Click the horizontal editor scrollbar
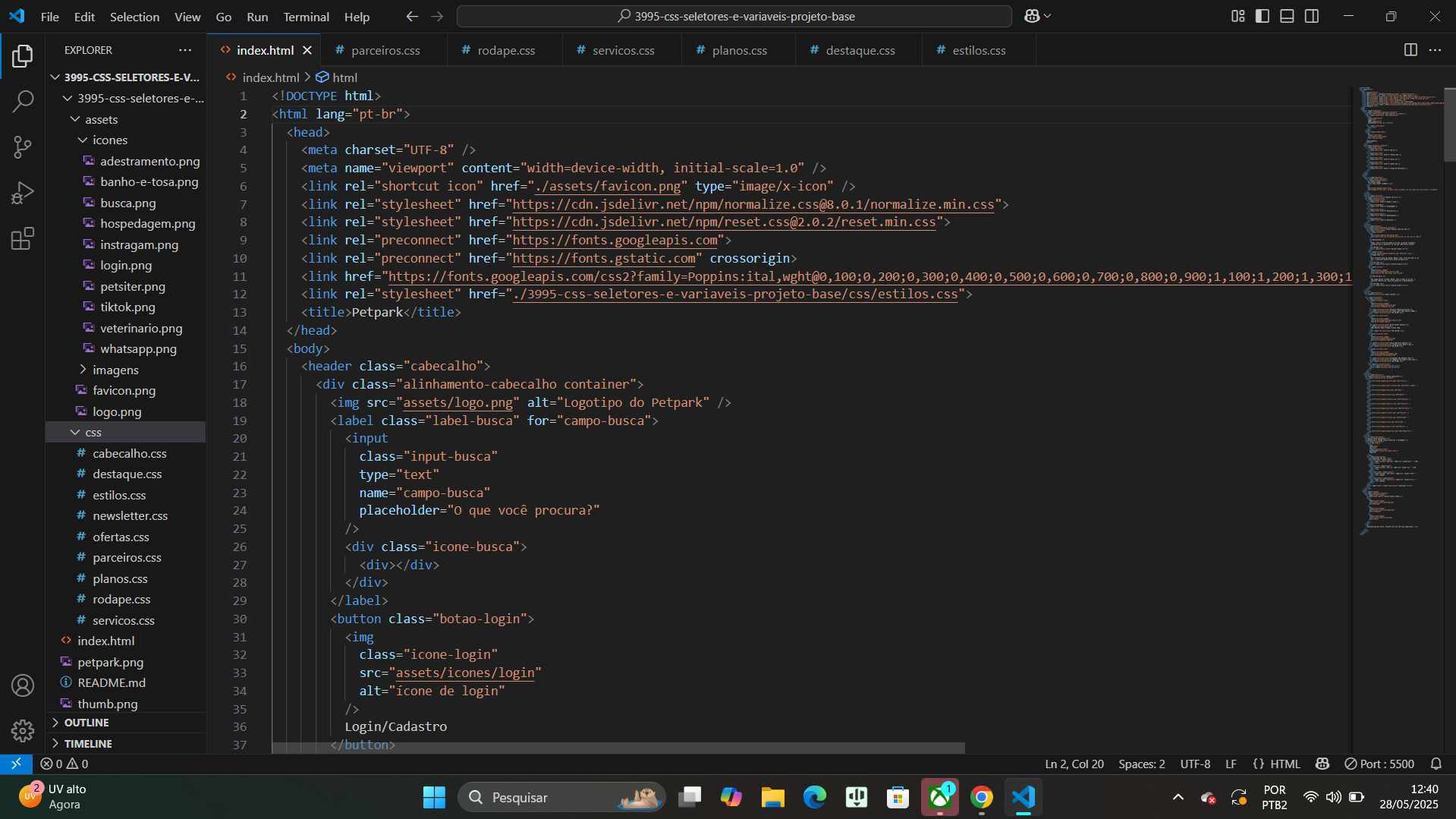 [618, 748]
